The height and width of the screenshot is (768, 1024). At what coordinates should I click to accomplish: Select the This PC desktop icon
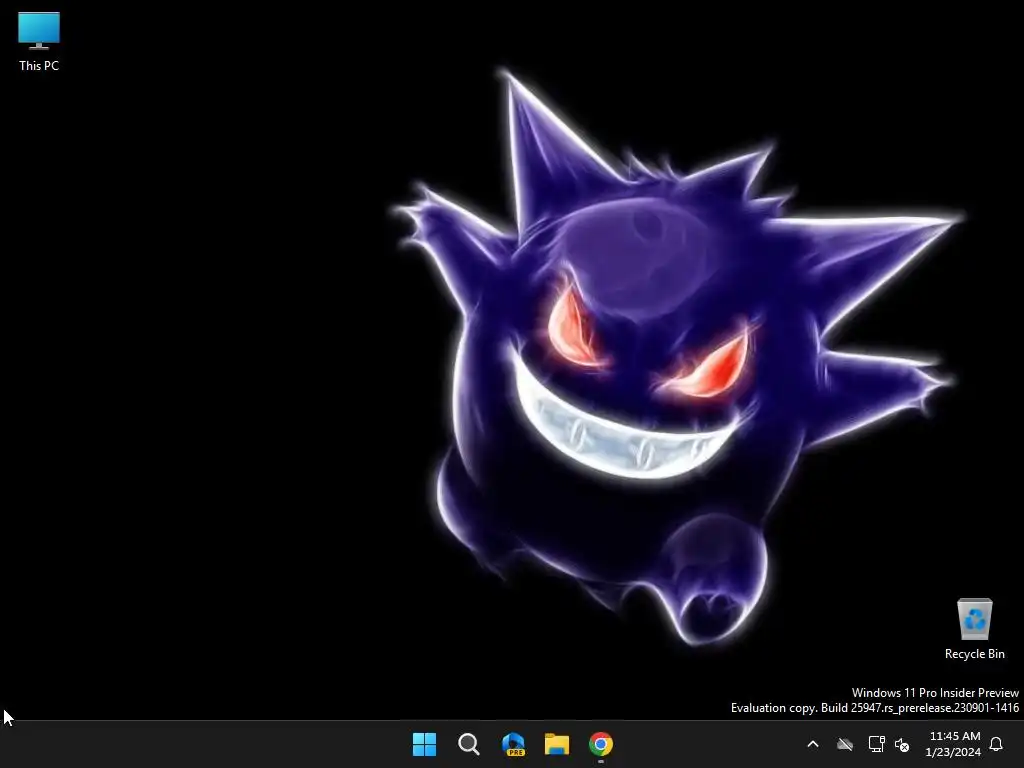(x=39, y=41)
